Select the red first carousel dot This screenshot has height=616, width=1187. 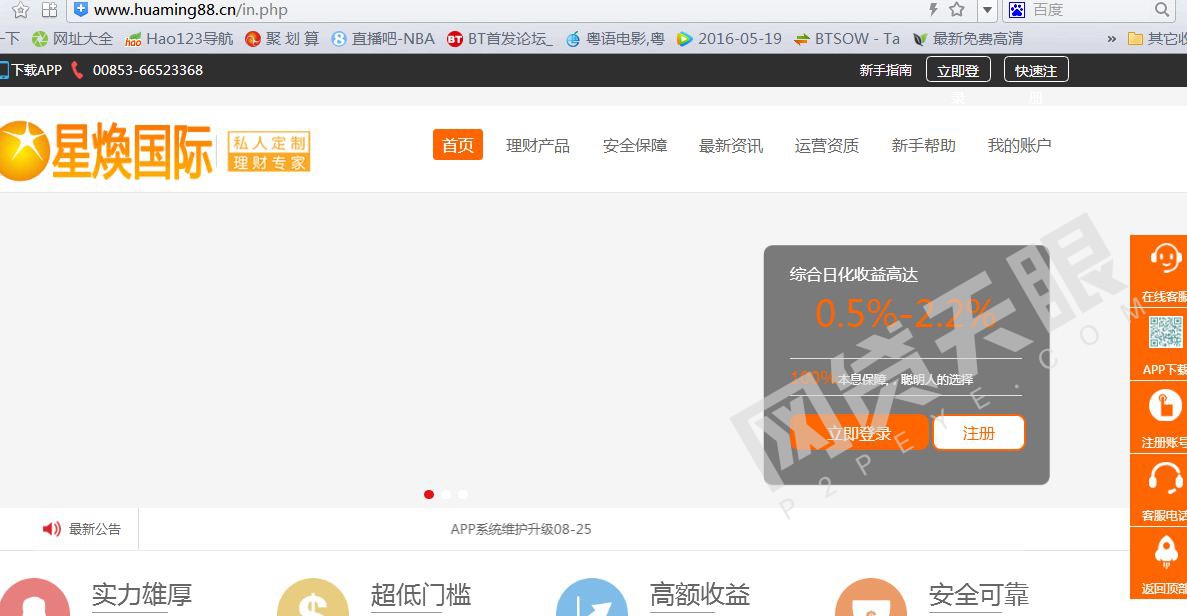pyautogui.click(x=429, y=494)
